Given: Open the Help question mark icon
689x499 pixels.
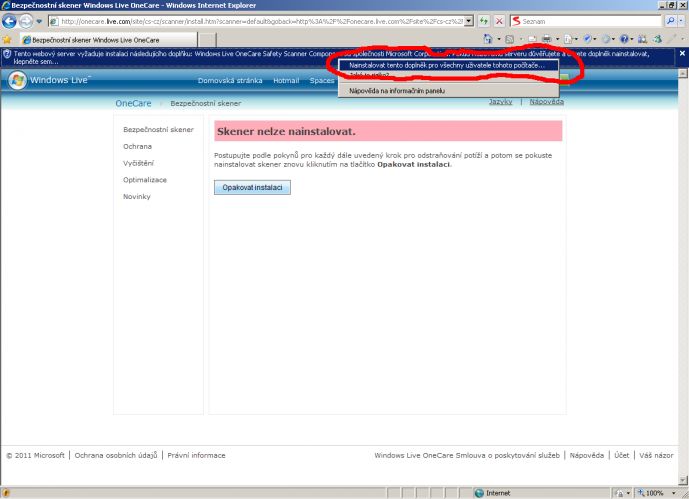Looking at the screenshot, I should click(x=624, y=39).
